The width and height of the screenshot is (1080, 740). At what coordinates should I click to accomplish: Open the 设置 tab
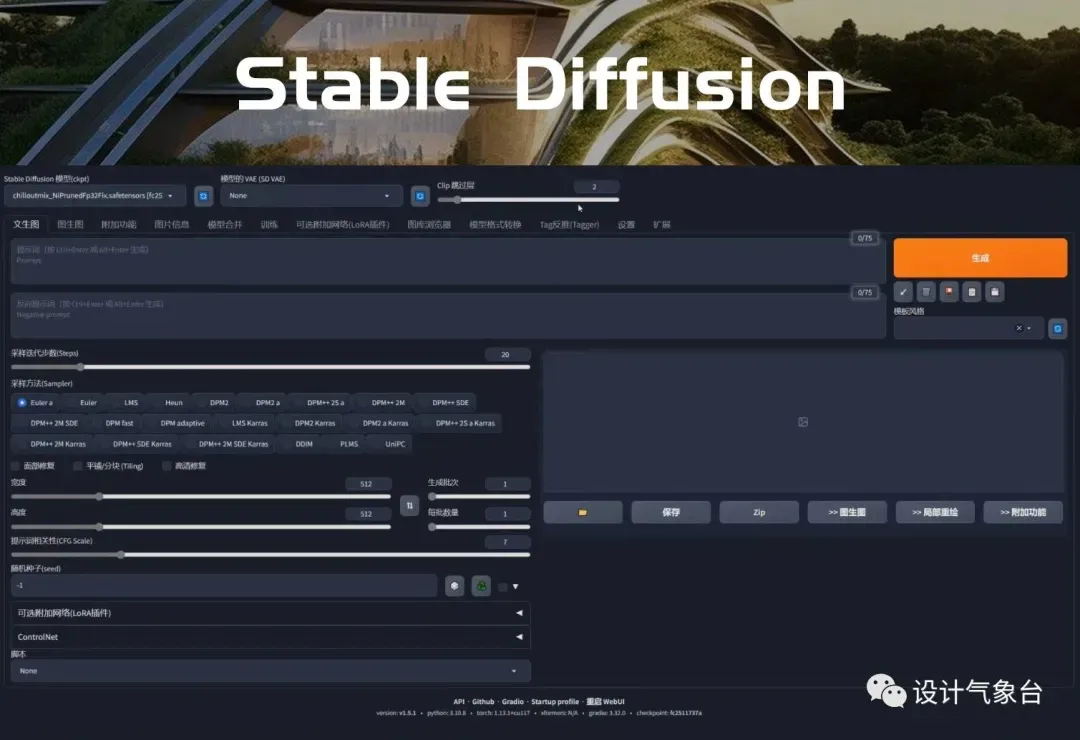626,225
